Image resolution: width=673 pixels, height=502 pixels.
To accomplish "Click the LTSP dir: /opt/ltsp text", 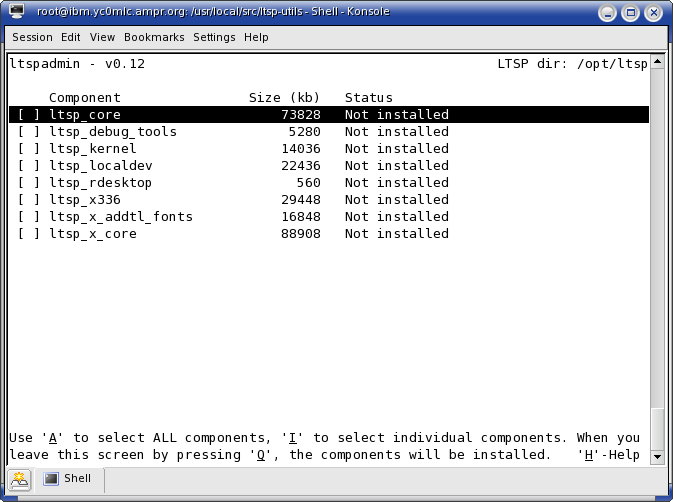I will point(573,64).
